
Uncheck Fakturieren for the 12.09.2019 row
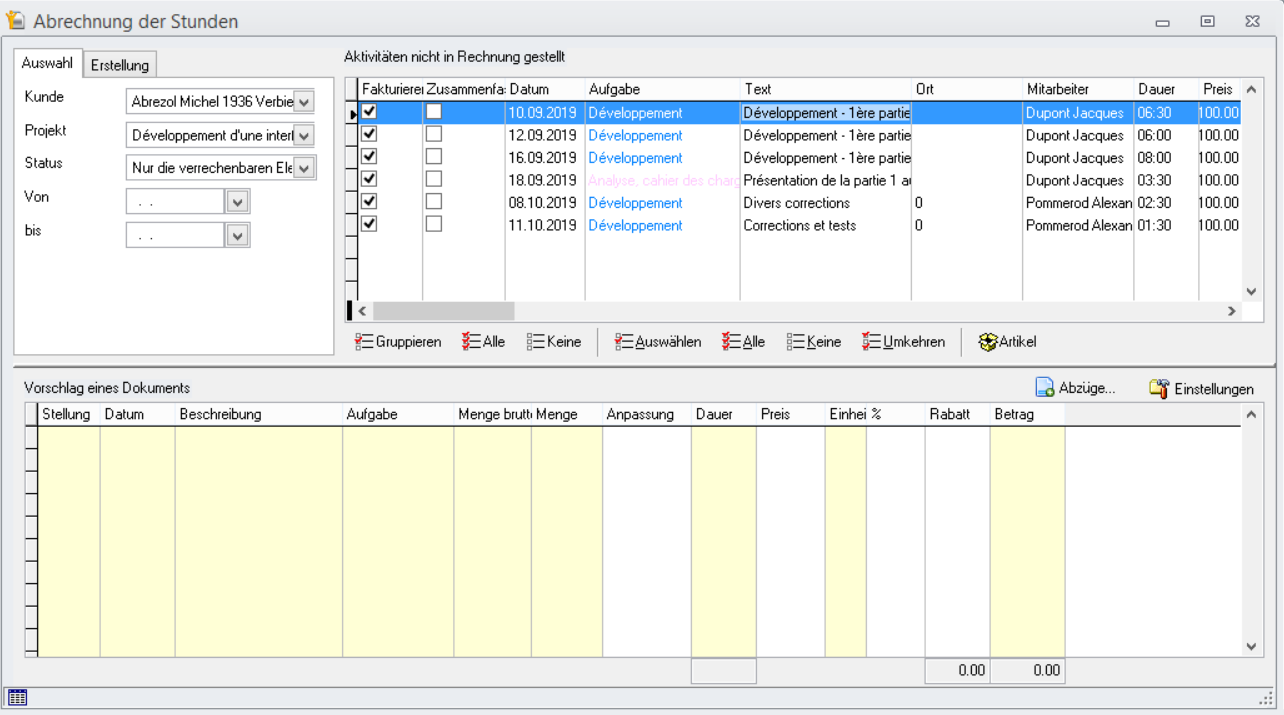coord(369,134)
